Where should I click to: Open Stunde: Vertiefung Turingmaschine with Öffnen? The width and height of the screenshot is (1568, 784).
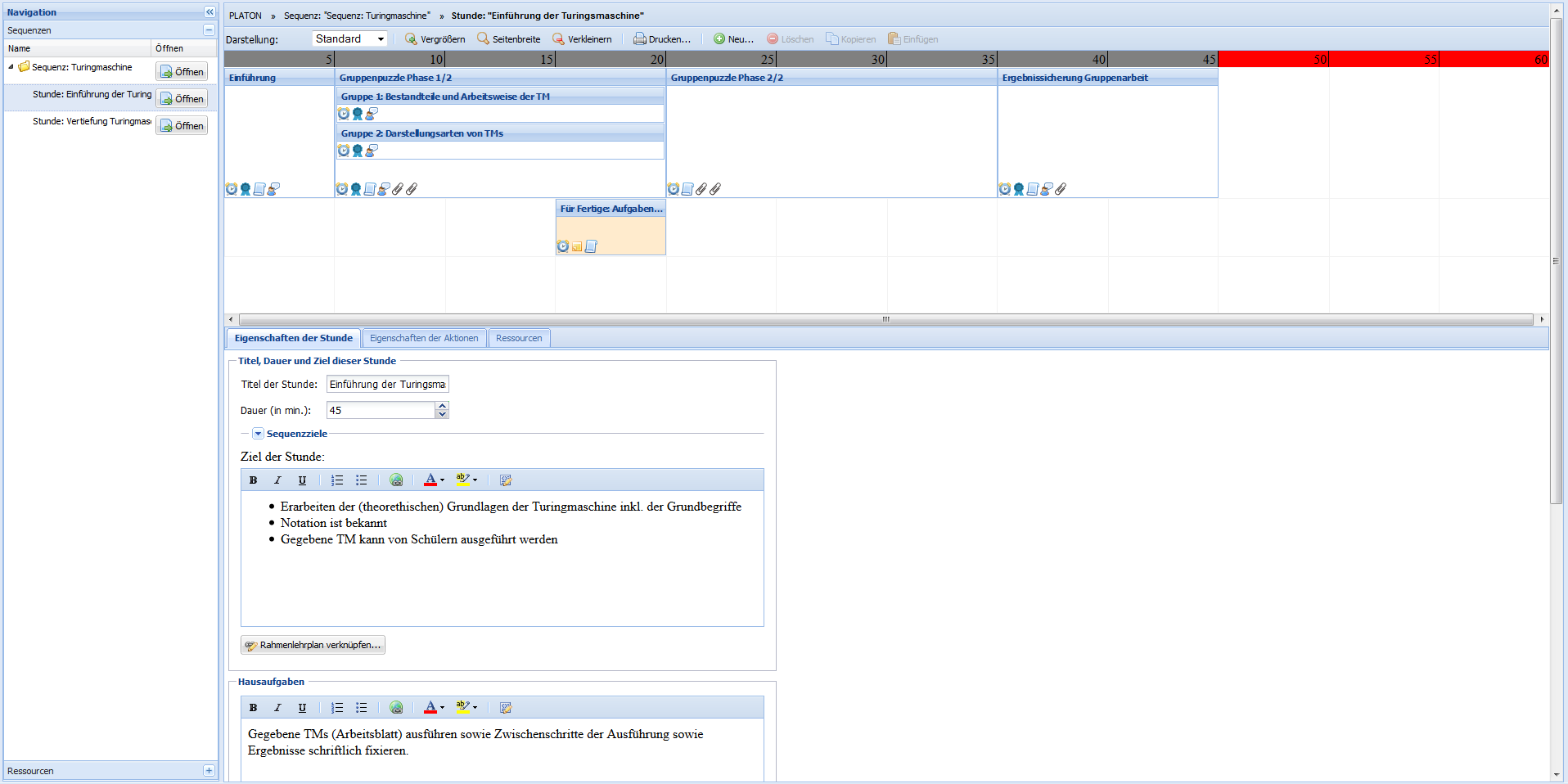coord(182,125)
